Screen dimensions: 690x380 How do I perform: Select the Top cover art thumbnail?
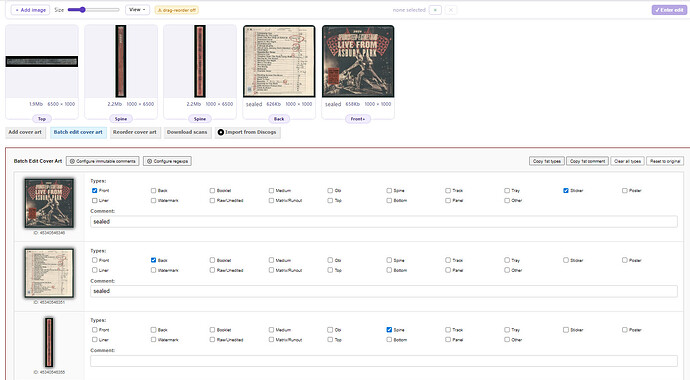click(x=42, y=62)
